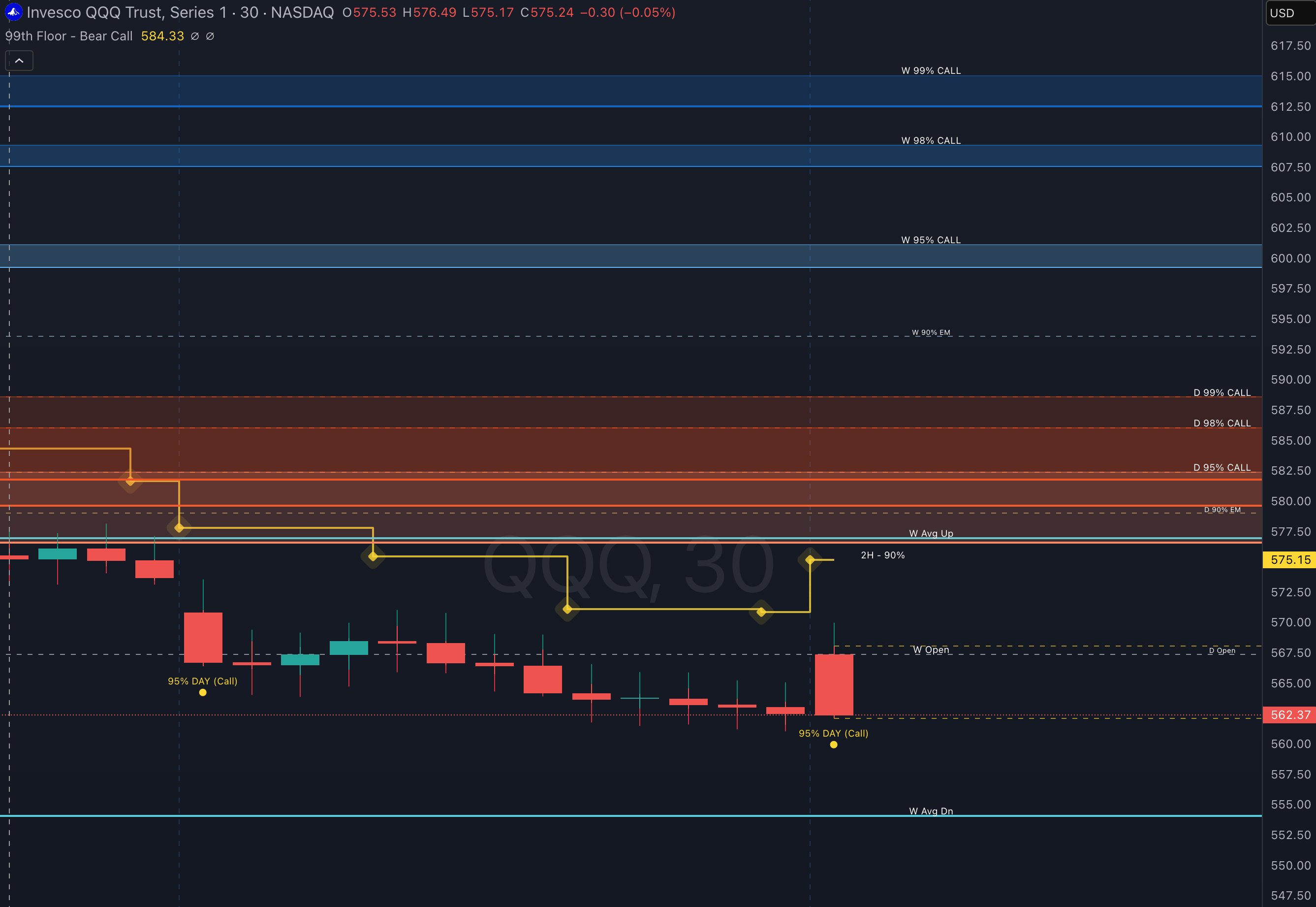1316x907 pixels.
Task: Click the W Avg Up label
Action: click(931, 534)
